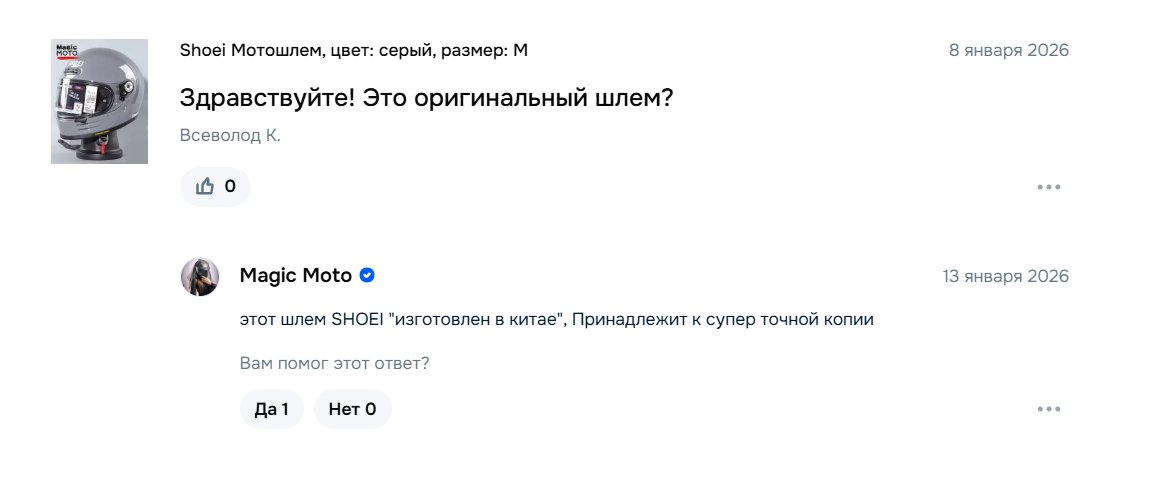1150x489 pixels.
Task: Vote "Нет" that the answer didn't help
Action: (352, 409)
